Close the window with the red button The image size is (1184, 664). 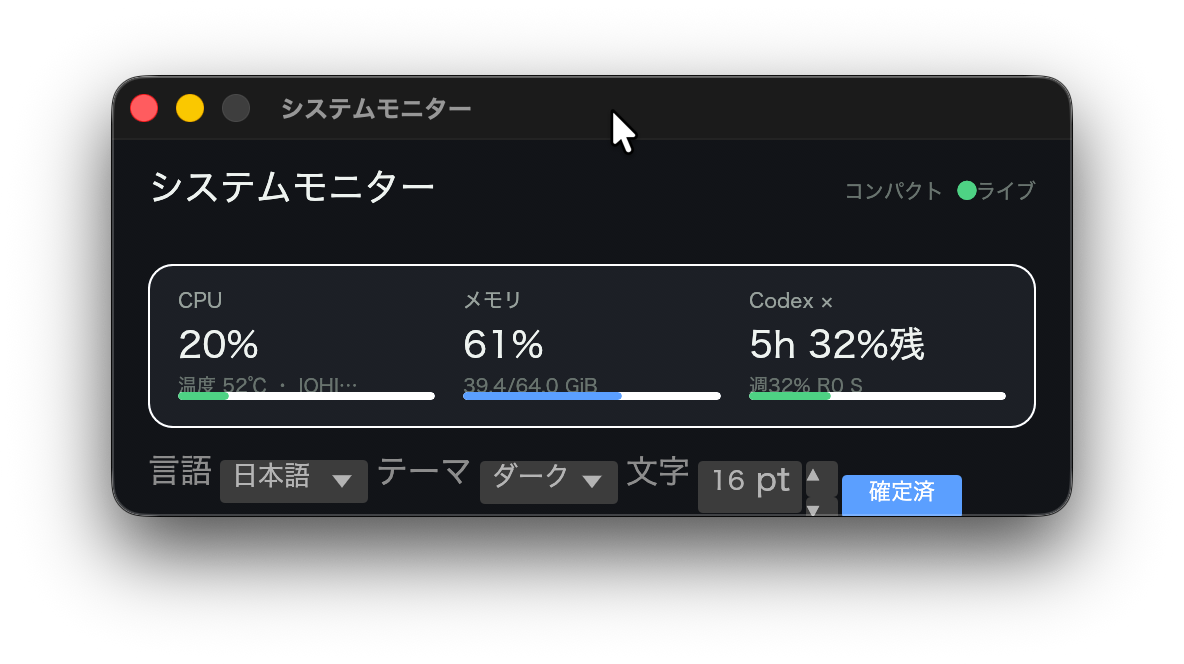[x=144, y=108]
